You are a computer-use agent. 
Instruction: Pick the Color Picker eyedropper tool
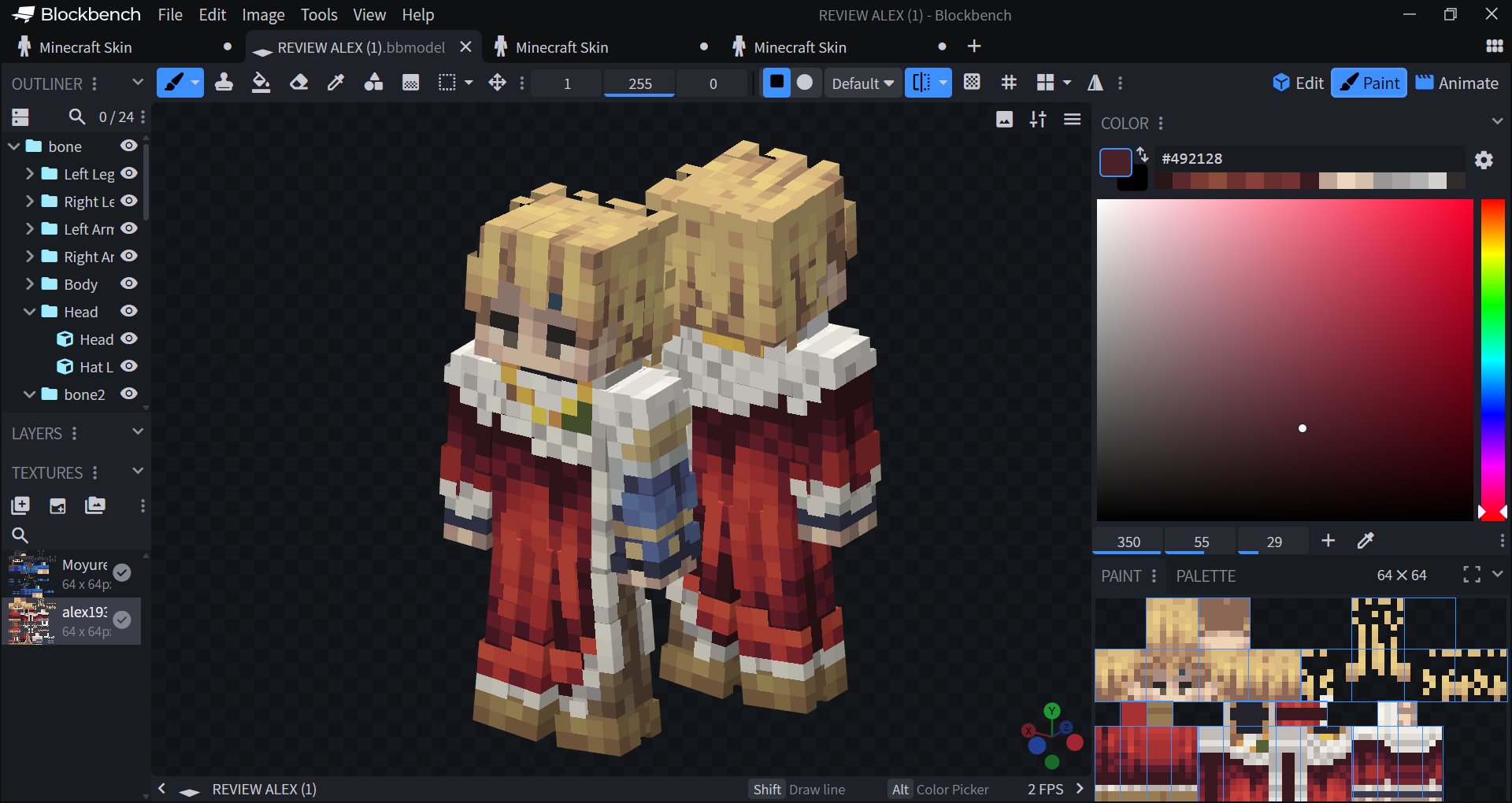point(336,83)
